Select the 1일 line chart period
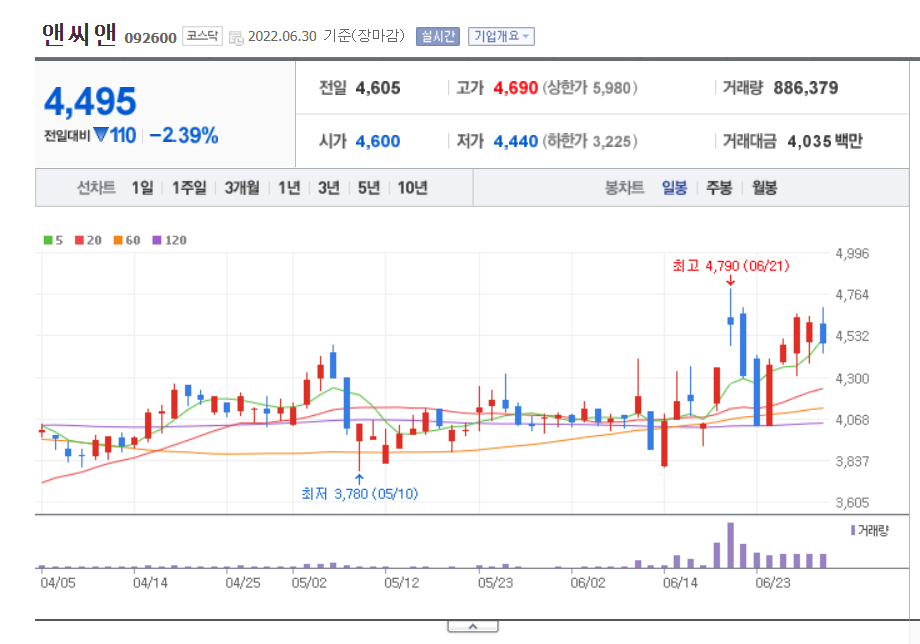 pos(143,188)
